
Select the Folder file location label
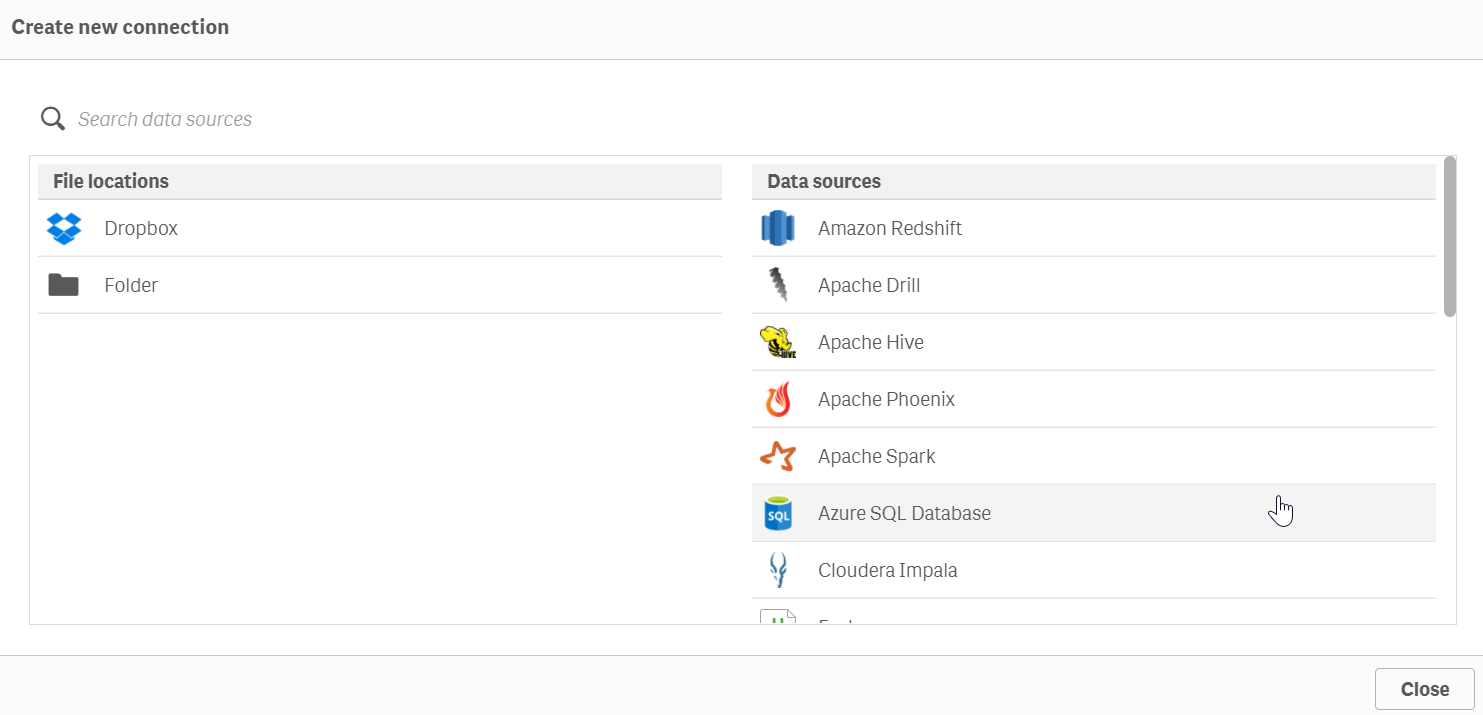point(131,285)
